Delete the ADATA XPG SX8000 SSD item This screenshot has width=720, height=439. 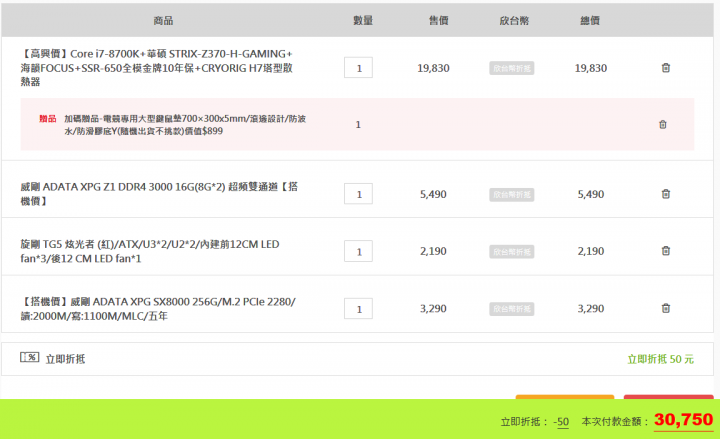pos(666,308)
